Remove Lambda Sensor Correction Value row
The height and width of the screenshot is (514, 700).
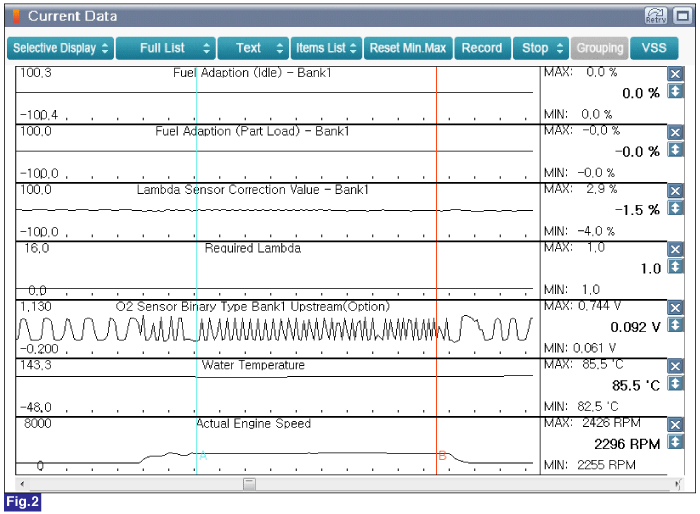coord(675,191)
